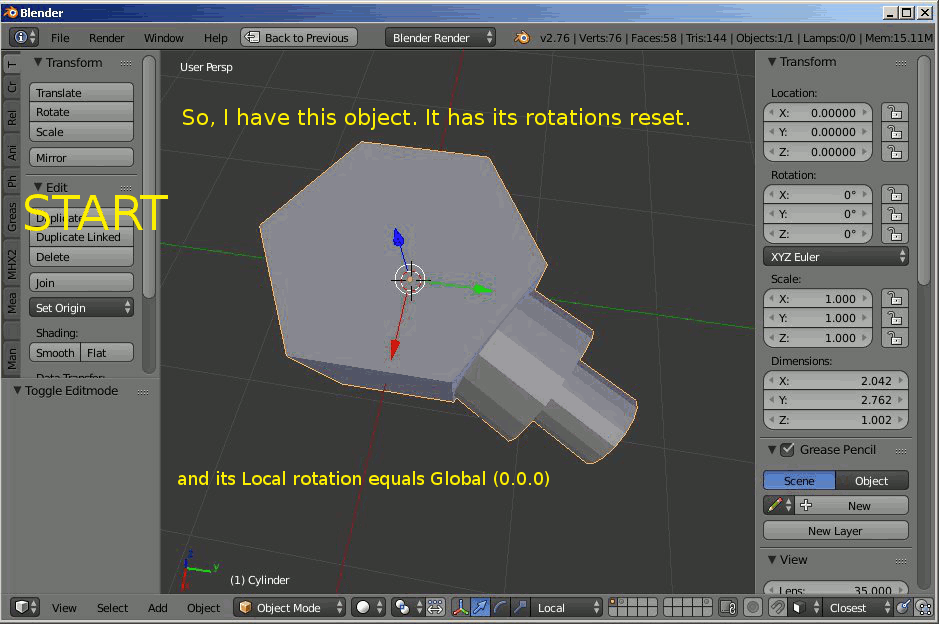939x624 pixels.
Task: Open the Blender info editor icon top-left
Action: 20,37
